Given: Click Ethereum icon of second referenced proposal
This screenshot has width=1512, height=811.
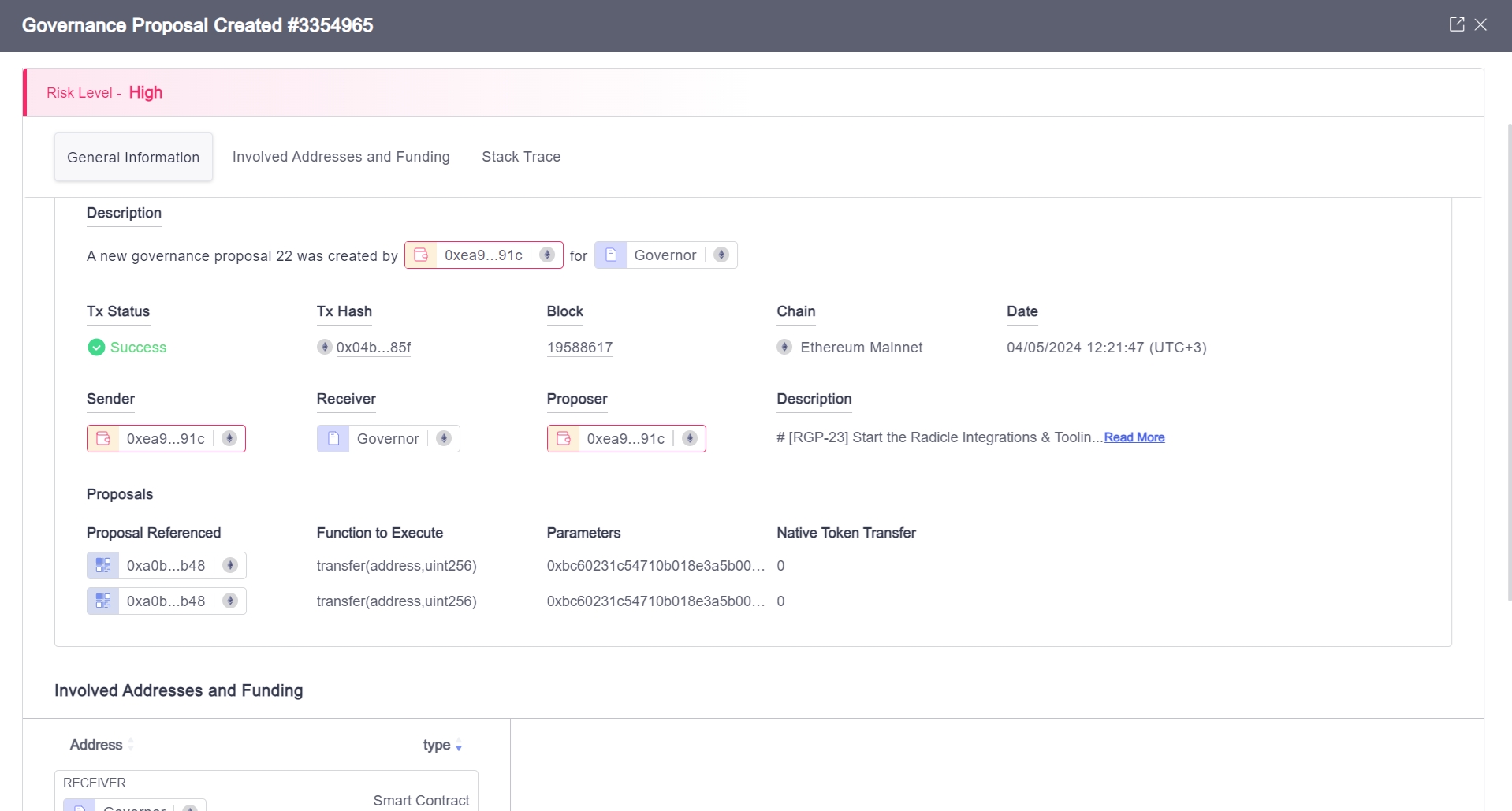Looking at the screenshot, I should (230, 601).
